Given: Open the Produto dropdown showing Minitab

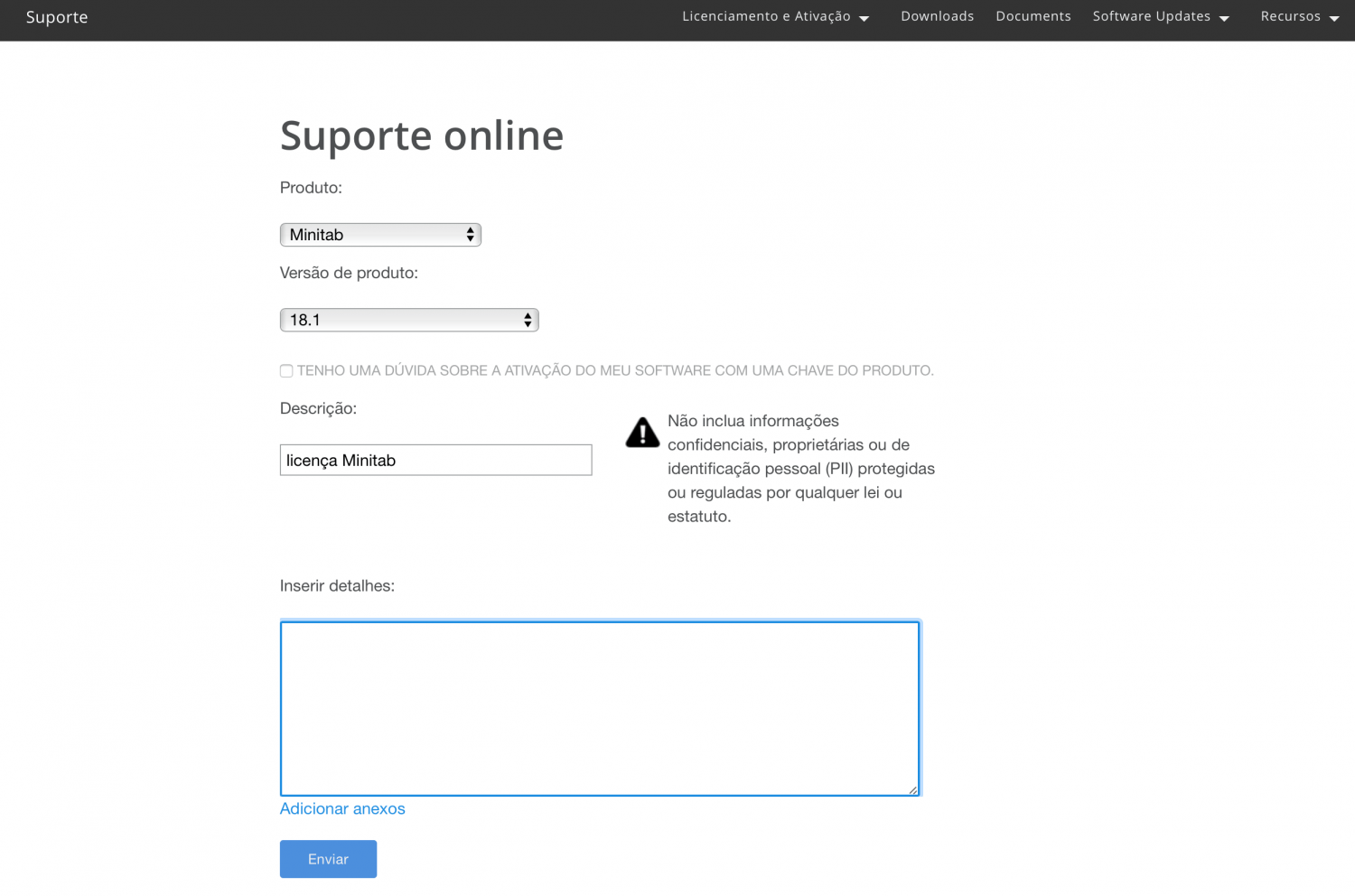Looking at the screenshot, I should pos(380,235).
